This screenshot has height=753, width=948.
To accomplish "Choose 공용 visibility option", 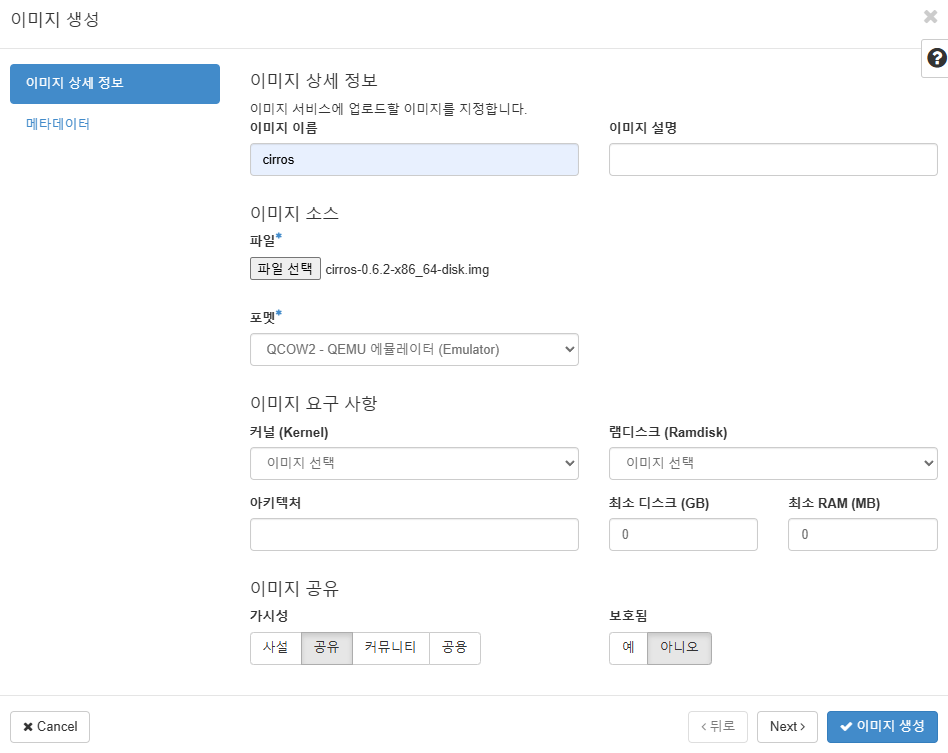I will (x=455, y=648).
